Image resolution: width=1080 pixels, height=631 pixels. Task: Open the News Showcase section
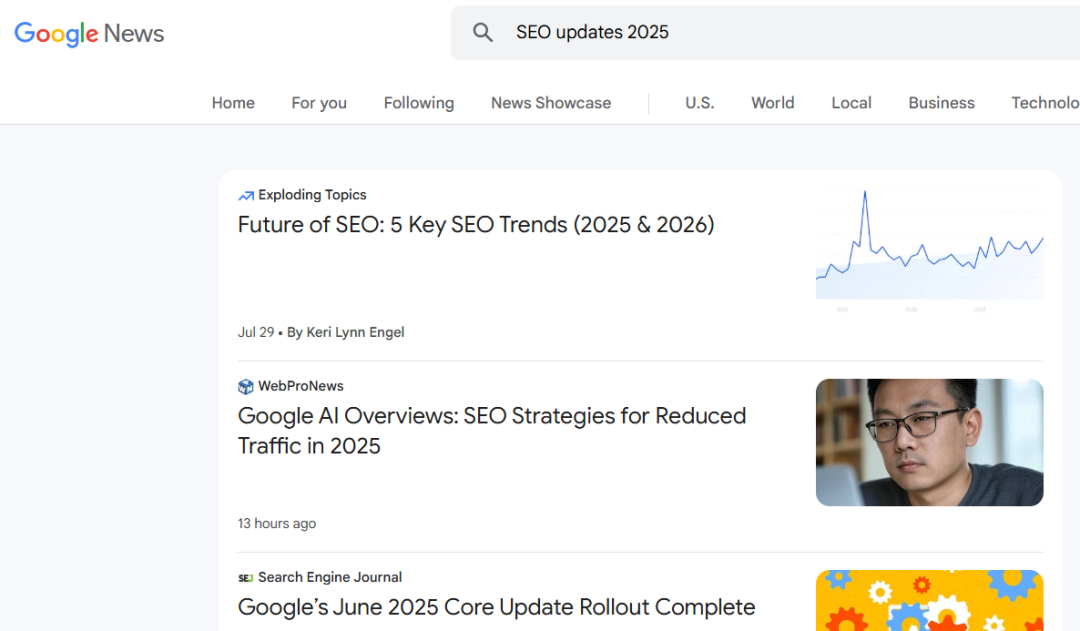[x=550, y=102]
